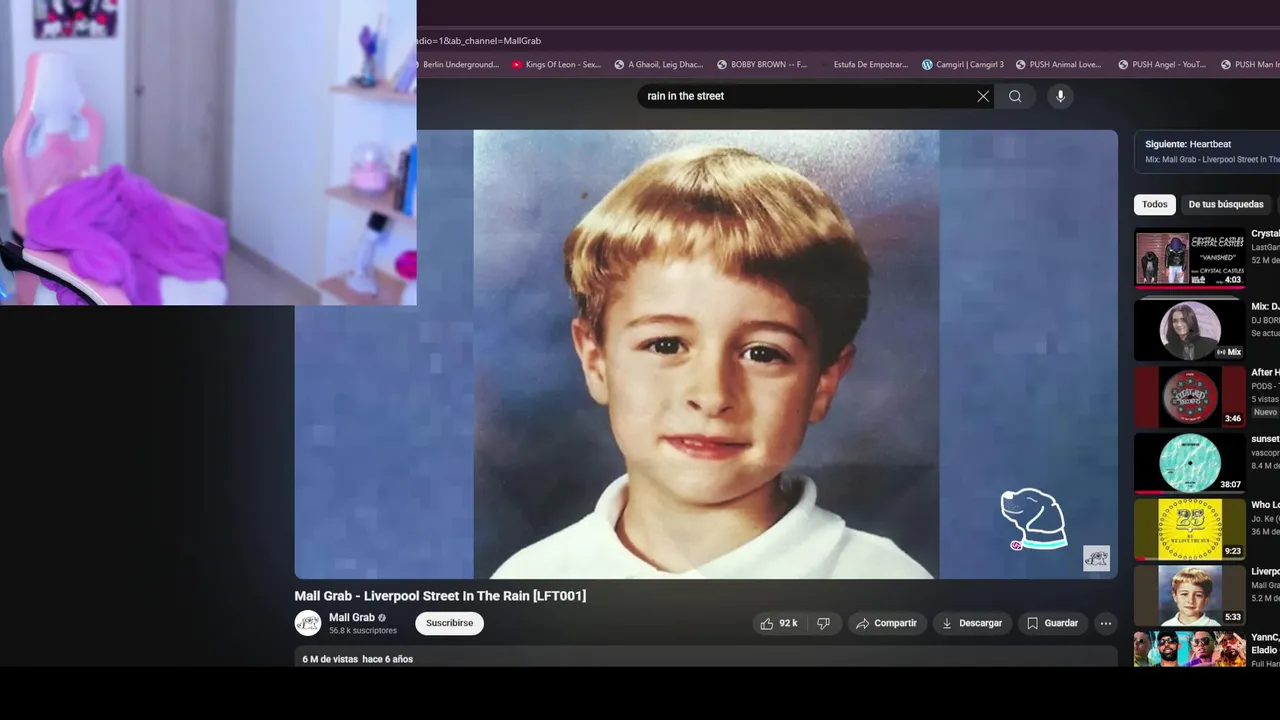Viewport: 1280px width, 720px height.
Task: Click the 6 M de vistas description line
Action: click(358, 659)
